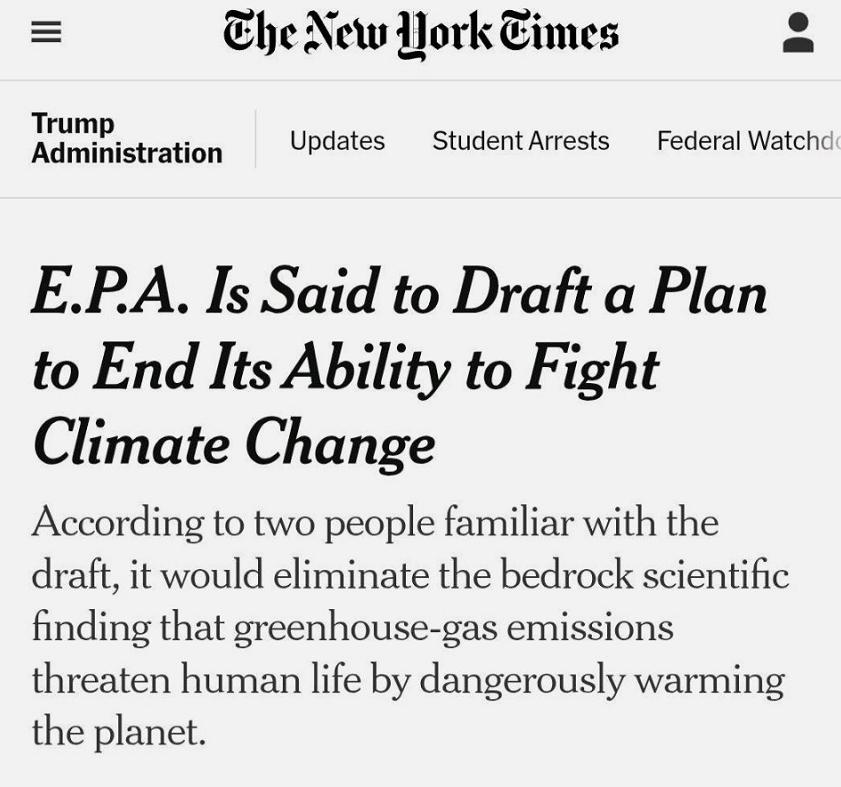Image resolution: width=841 pixels, height=787 pixels.
Task: Click the phrase "the planet." ending the summary
Action: (119, 731)
